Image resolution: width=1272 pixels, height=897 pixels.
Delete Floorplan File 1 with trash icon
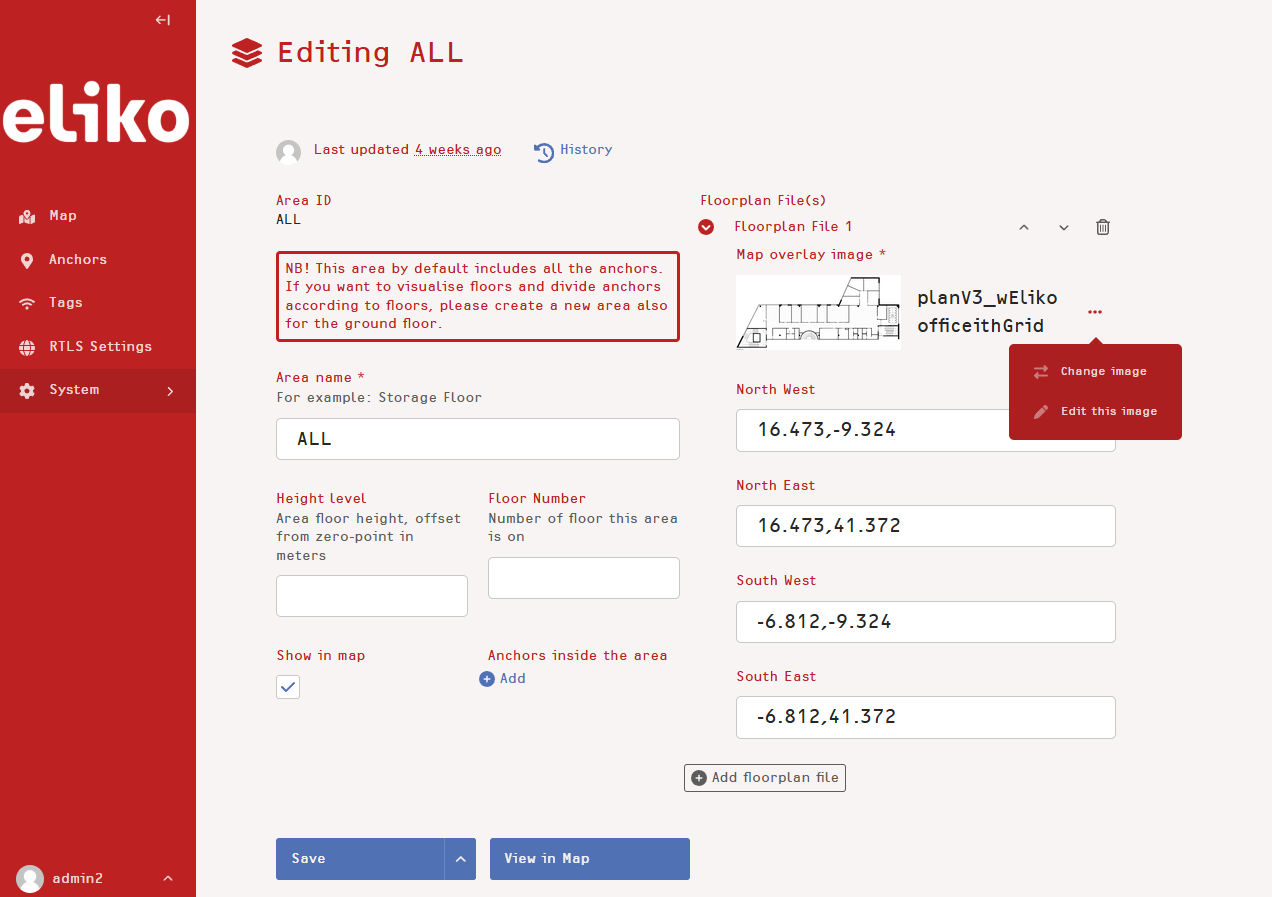(x=1102, y=227)
